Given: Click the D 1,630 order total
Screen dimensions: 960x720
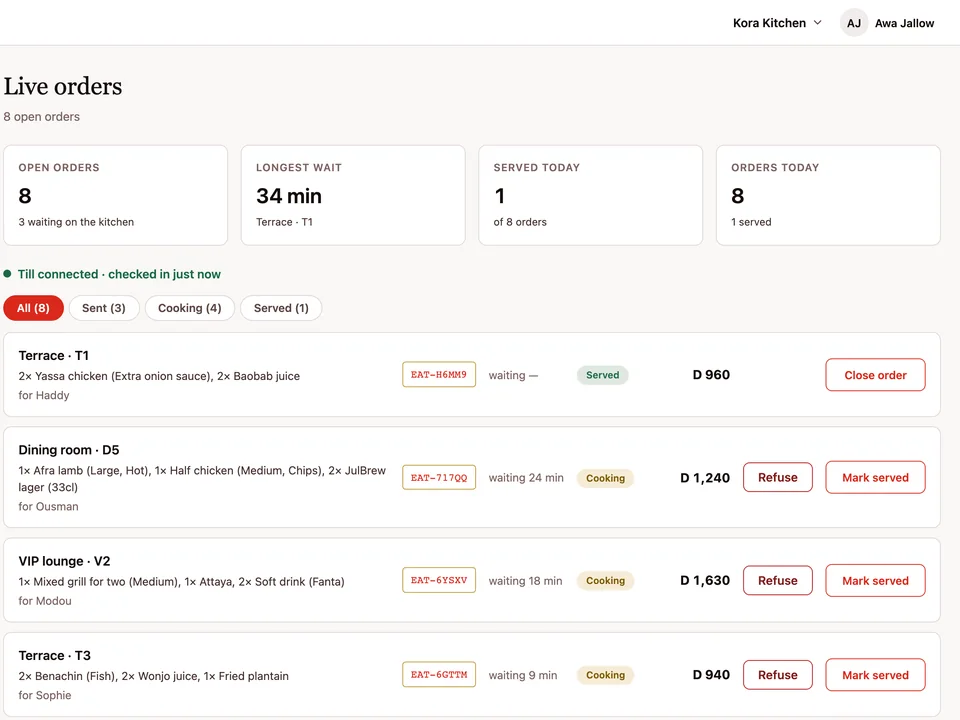Looking at the screenshot, I should [x=705, y=580].
